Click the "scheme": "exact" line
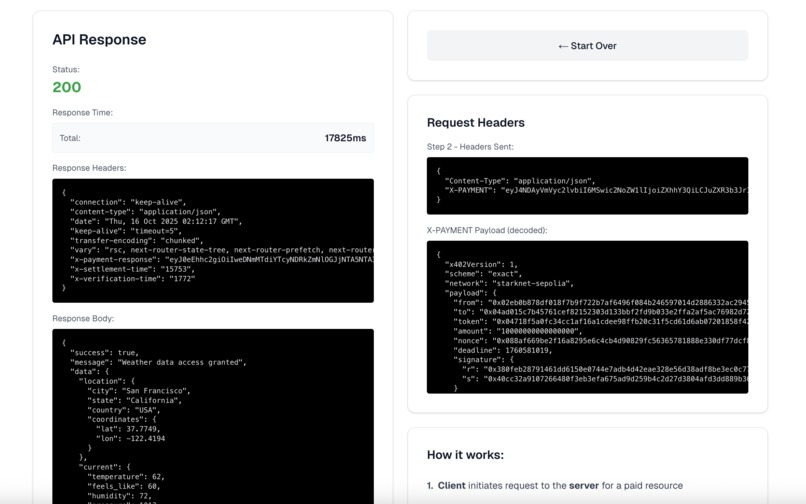The image size is (806, 504). pos(483,274)
